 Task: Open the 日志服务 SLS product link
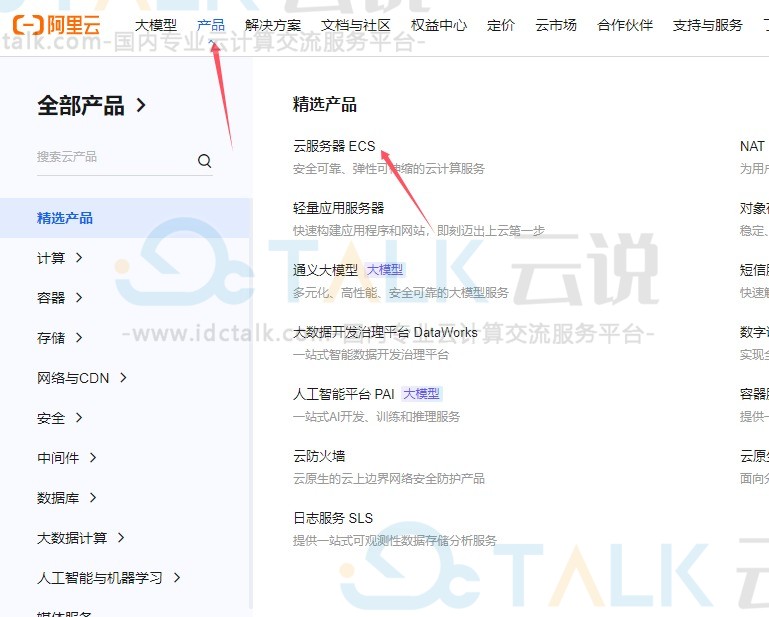pos(333,518)
